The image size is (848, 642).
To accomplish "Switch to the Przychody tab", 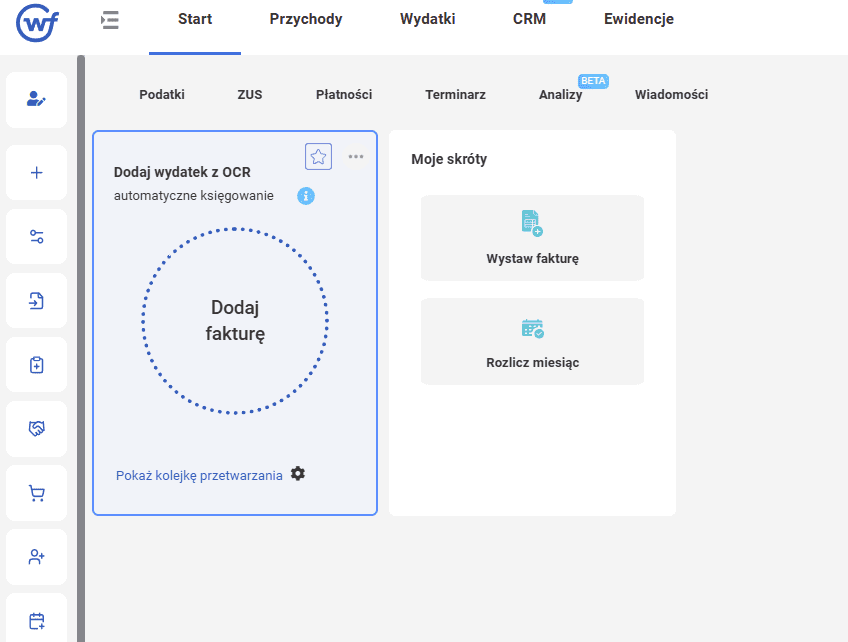I will click(306, 19).
